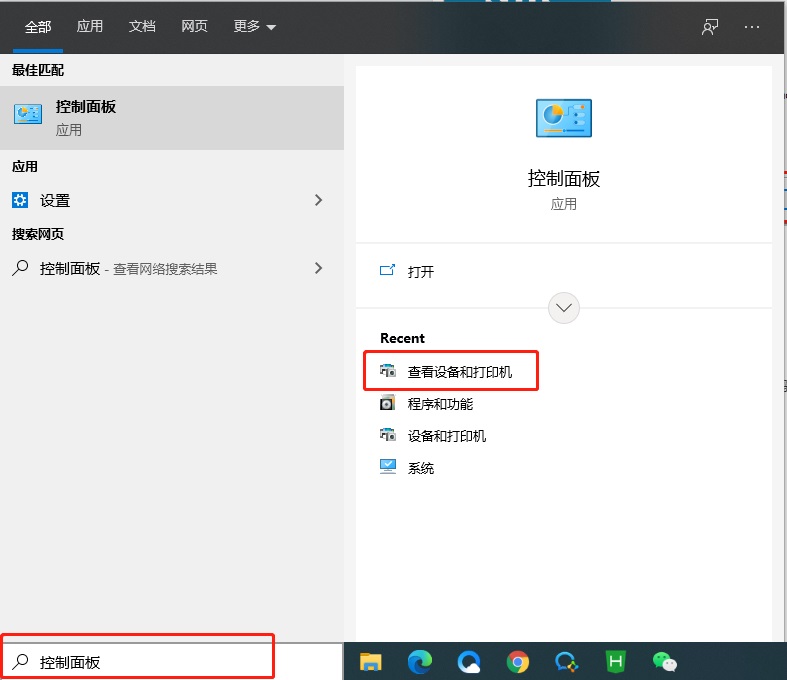The height and width of the screenshot is (680, 787).
Task: Switch to the 文档 tab
Action: (x=142, y=26)
